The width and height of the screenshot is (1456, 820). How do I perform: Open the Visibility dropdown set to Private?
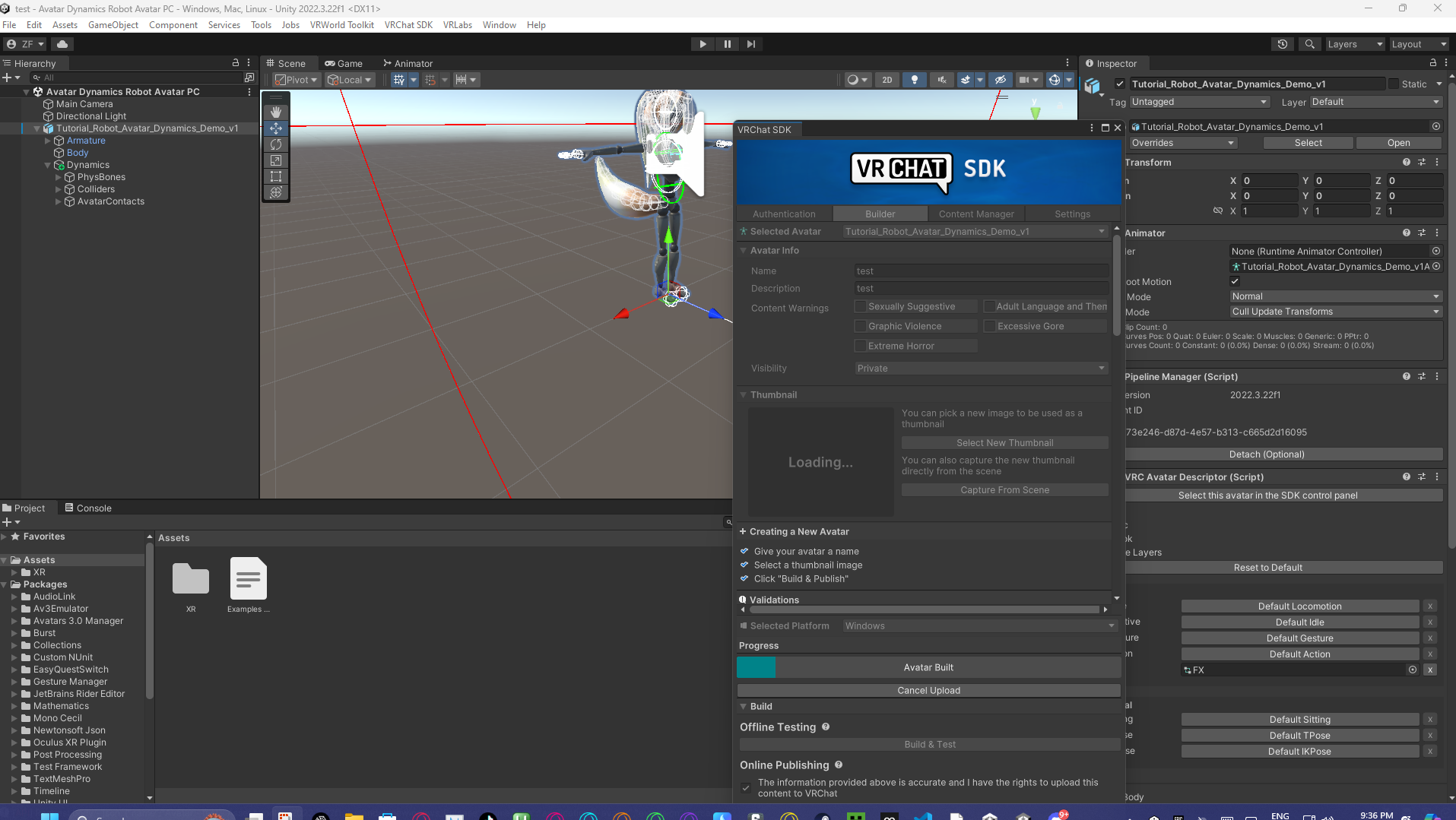tap(981, 369)
